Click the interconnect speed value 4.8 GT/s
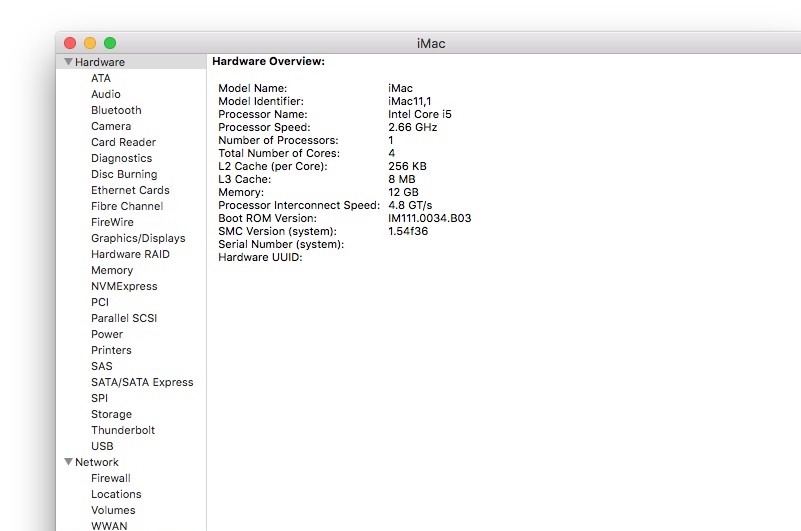 pos(410,205)
